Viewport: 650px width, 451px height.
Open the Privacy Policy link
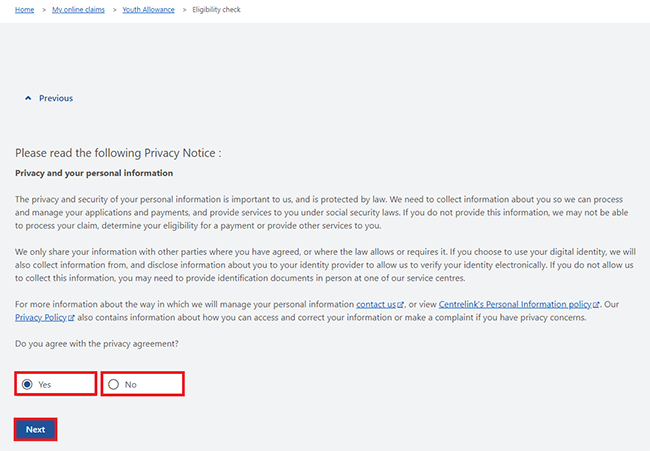41,318
